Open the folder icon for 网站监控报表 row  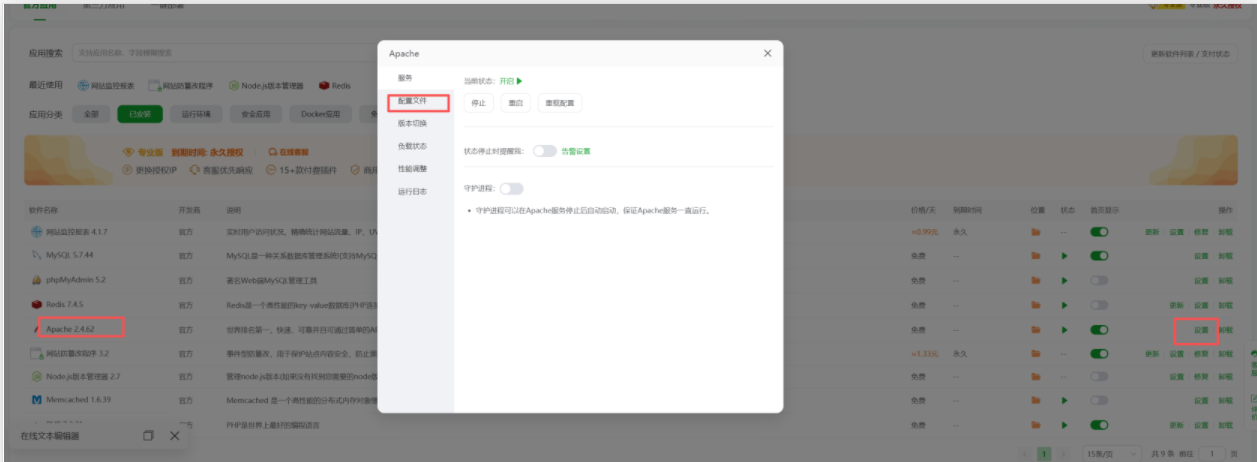pyautogui.click(x=1036, y=232)
